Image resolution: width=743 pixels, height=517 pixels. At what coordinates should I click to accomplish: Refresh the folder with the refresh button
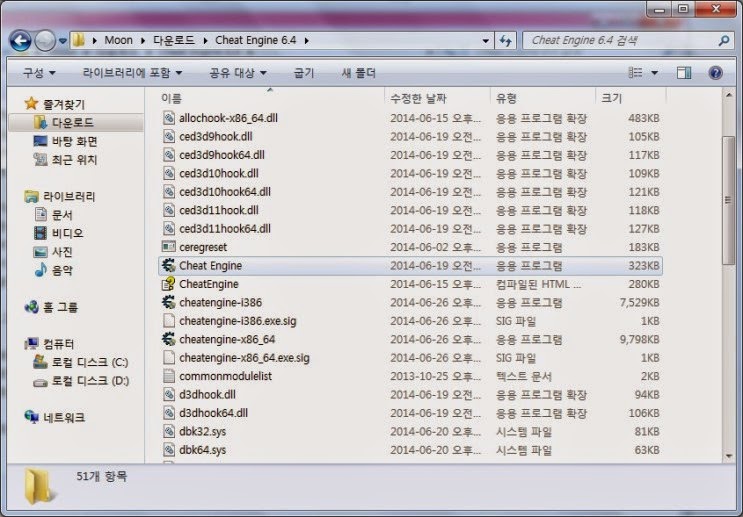point(506,41)
